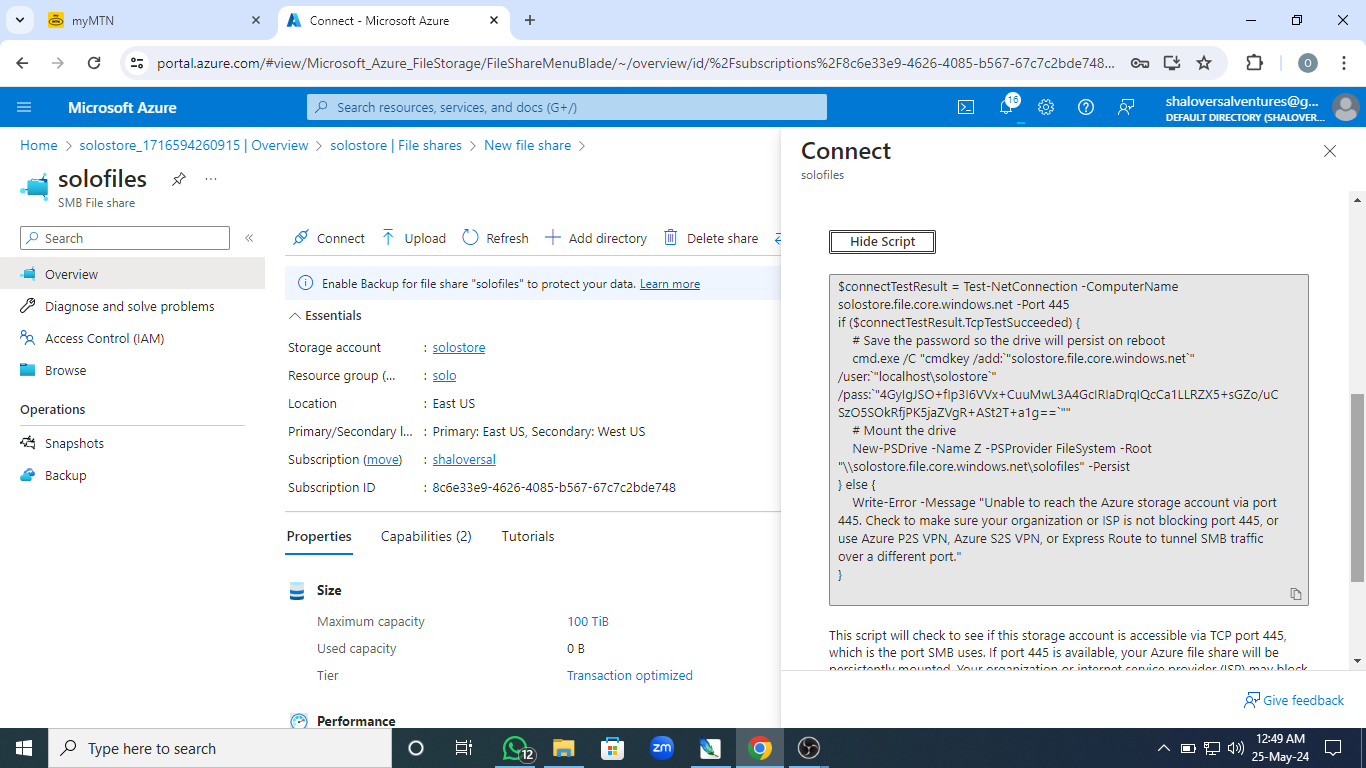Open the Learn more backup link
This screenshot has width=1366, height=768.
tap(670, 284)
